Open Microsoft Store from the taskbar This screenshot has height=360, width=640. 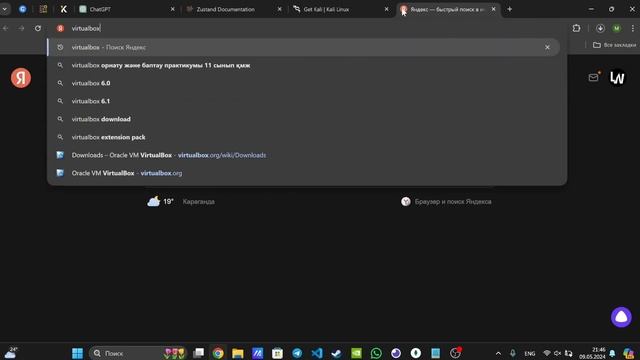[x=278, y=353]
